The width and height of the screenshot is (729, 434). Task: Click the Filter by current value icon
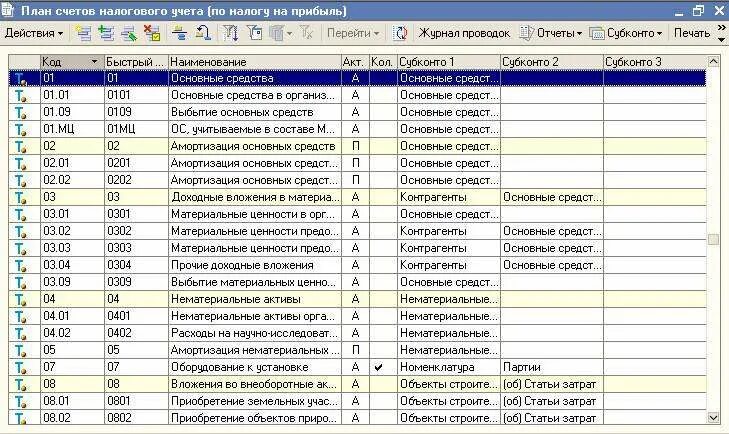255,33
